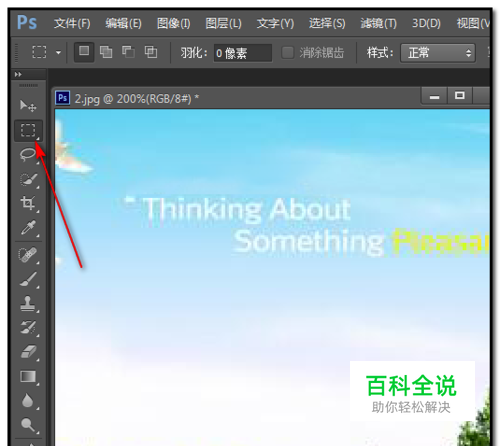Select the Quick Selection tool
Screen dimensions: 500x446
(28, 180)
